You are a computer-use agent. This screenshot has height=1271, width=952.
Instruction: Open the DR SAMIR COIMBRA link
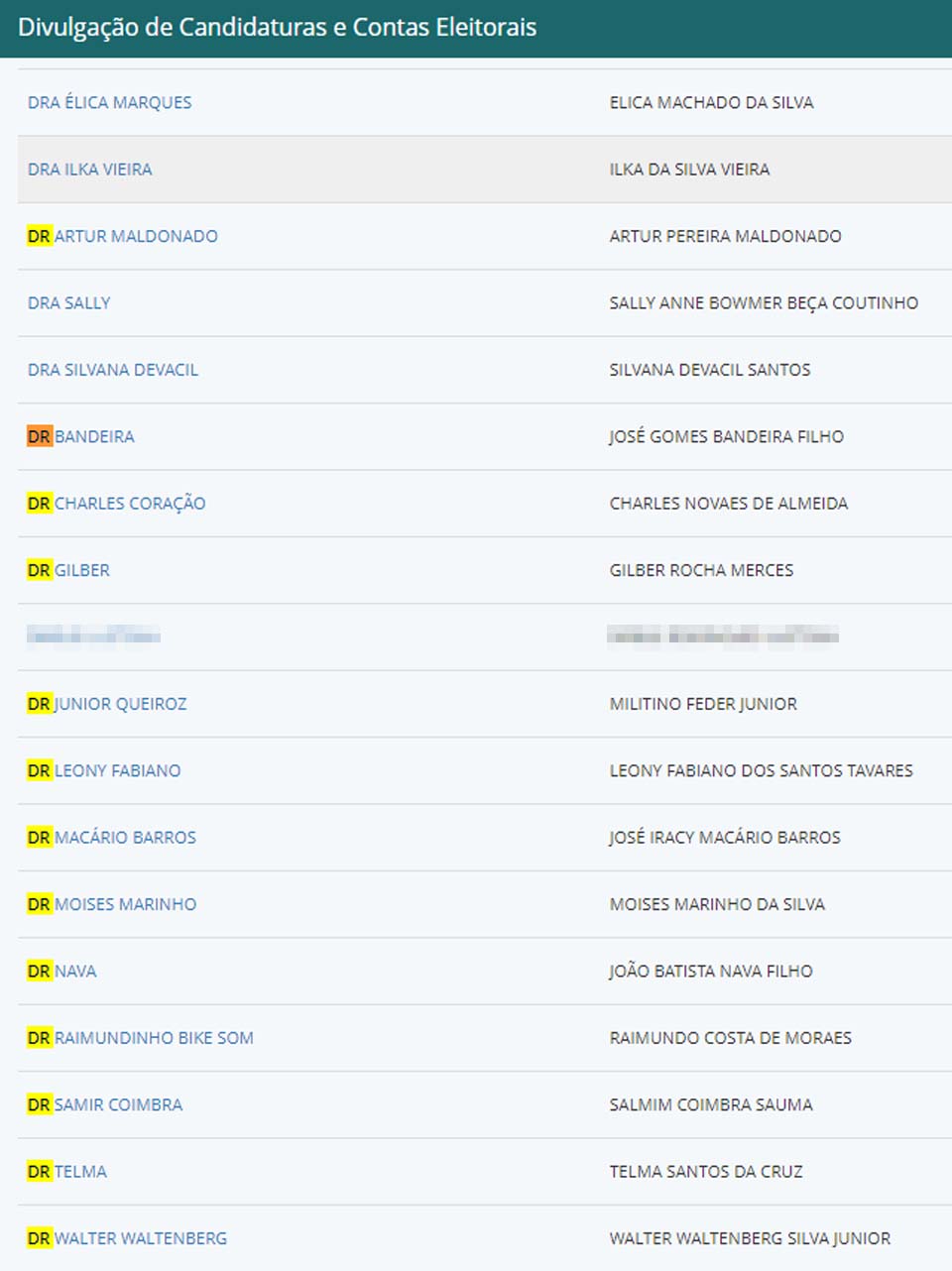pos(105,1104)
